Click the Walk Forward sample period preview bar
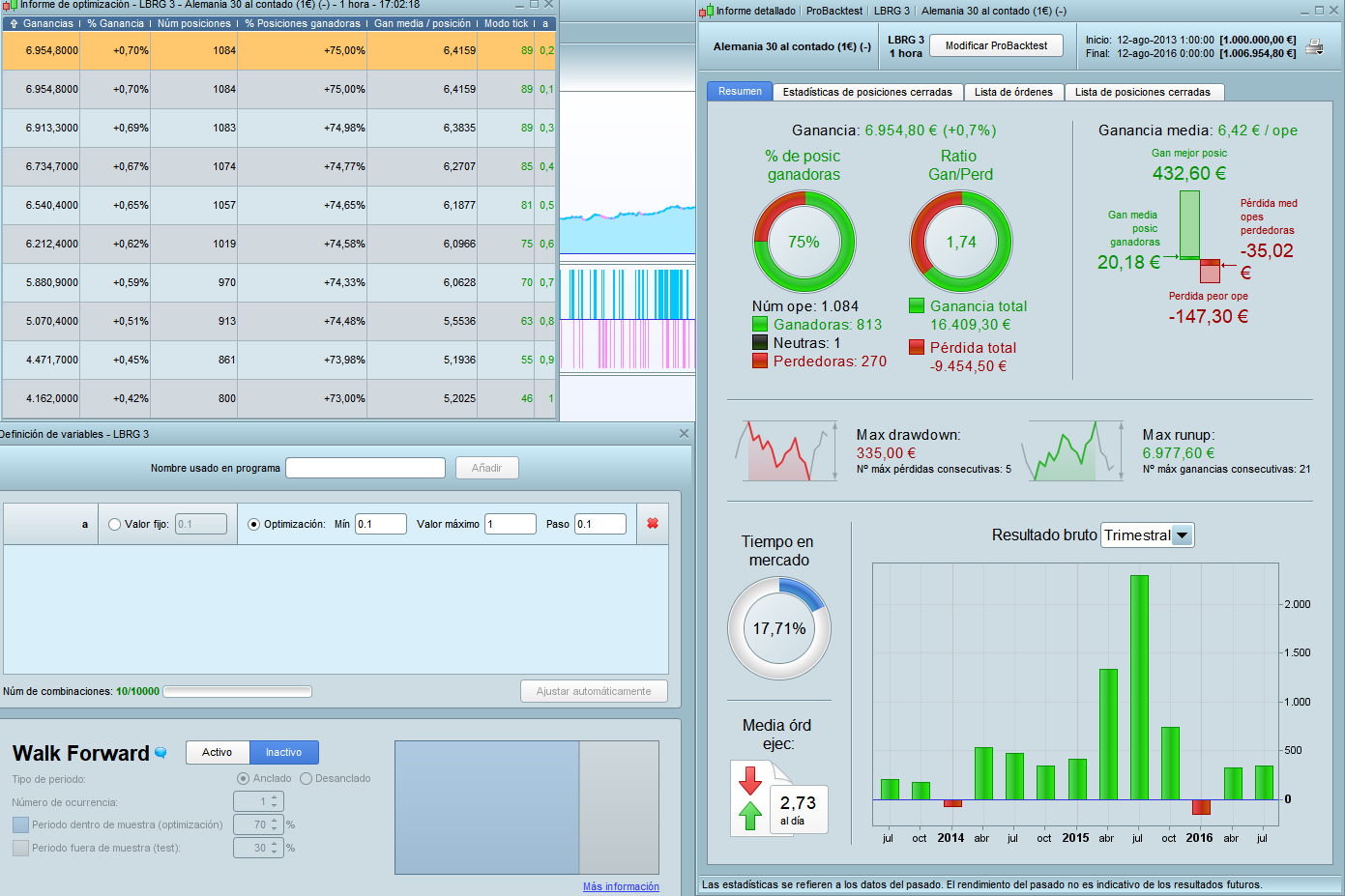Screen dimensions: 1345x896 [527, 808]
